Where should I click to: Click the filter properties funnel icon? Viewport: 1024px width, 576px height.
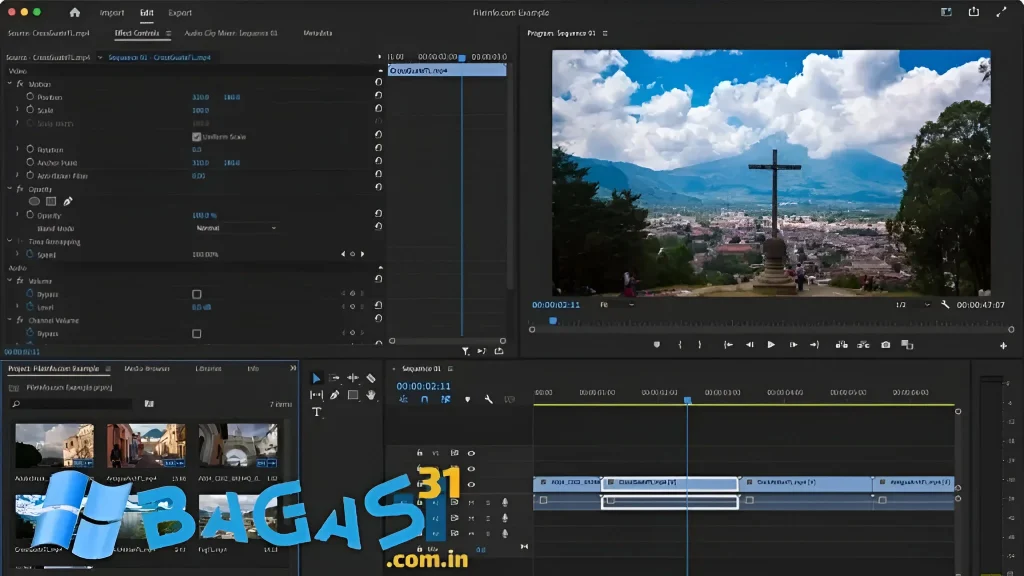[466, 351]
